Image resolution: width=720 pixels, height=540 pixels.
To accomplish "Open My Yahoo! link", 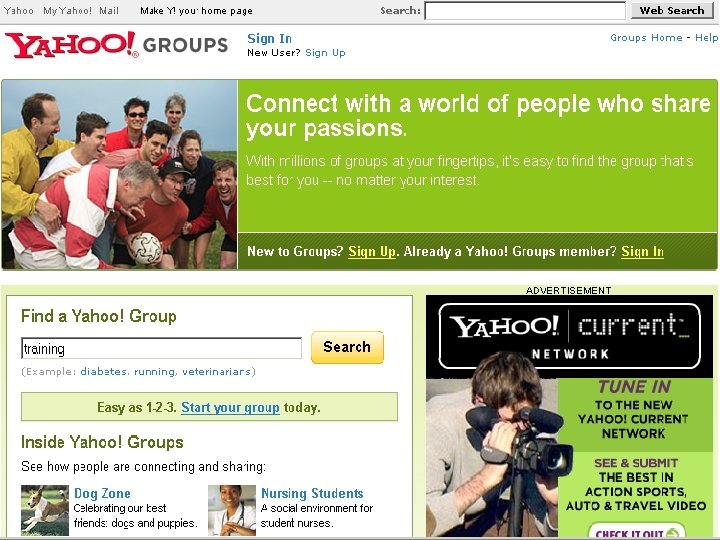I will 67,11.
